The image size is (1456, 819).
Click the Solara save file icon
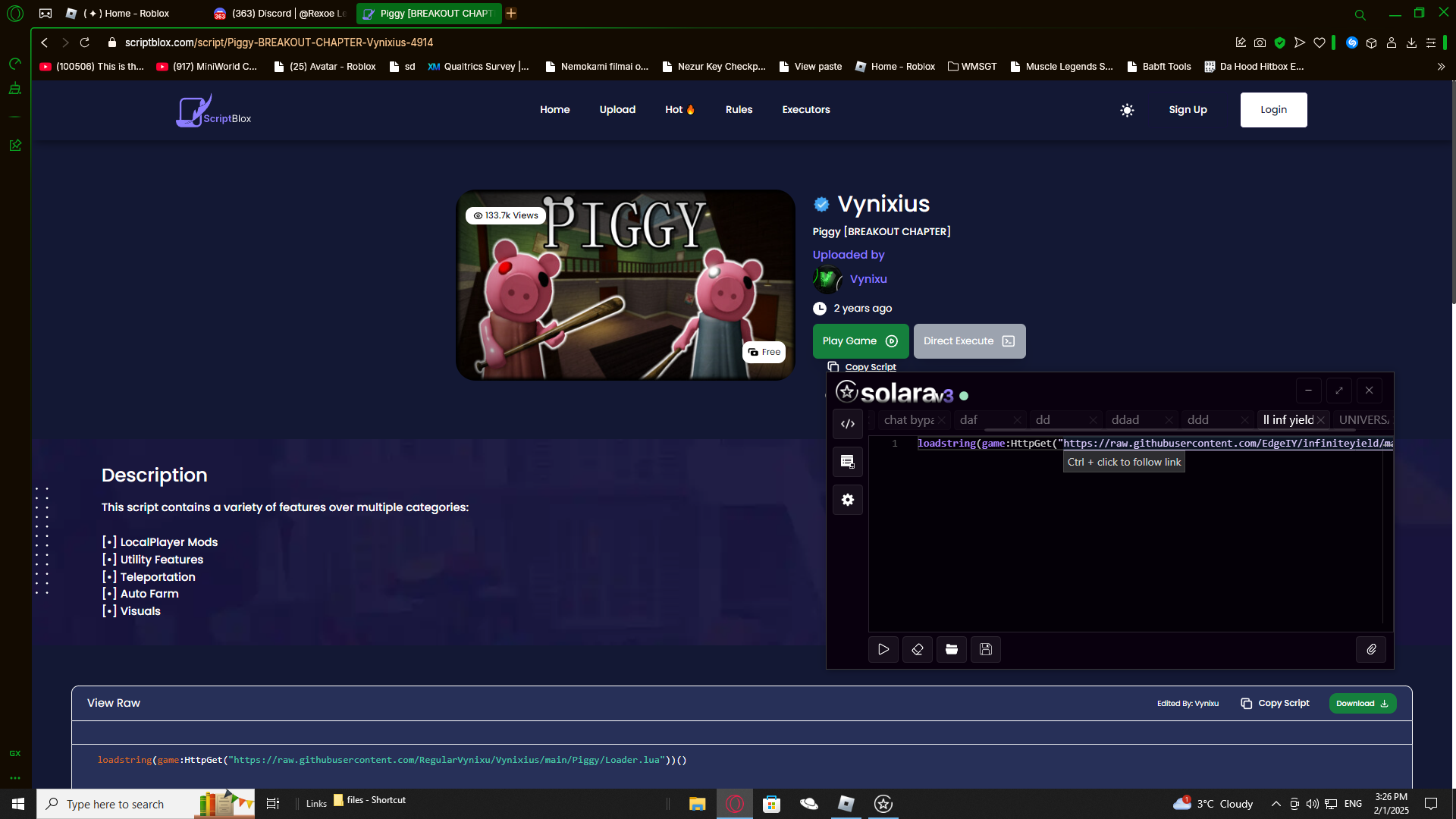pyautogui.click(x=986, y=649)
